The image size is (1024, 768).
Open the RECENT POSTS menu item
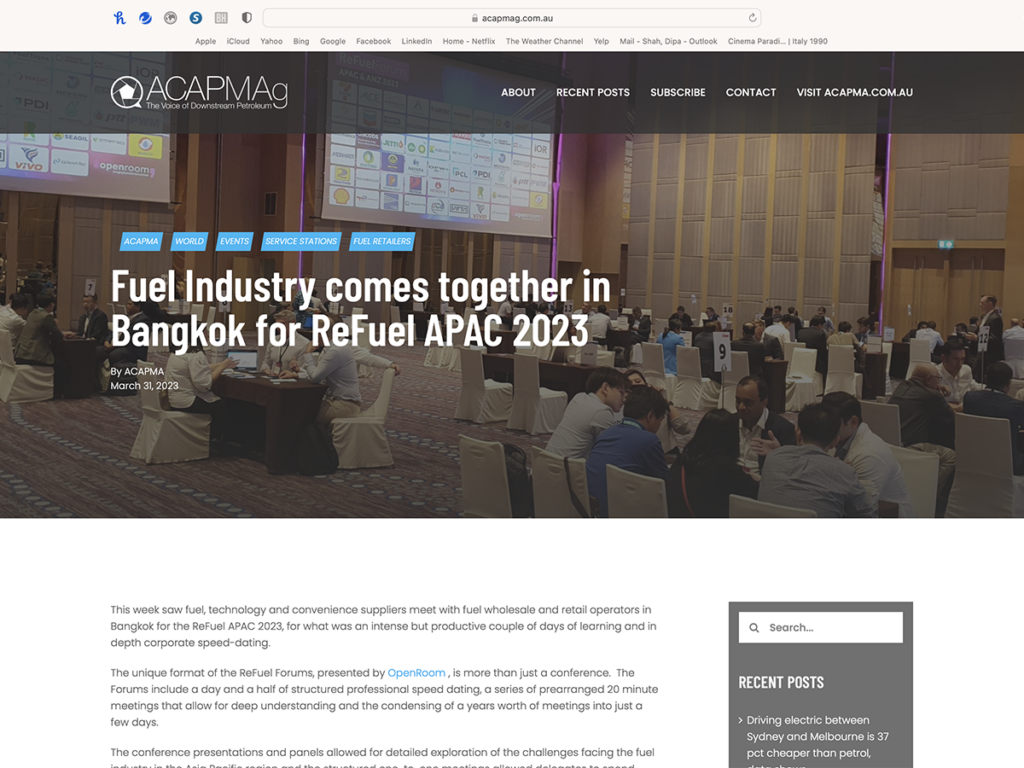pos(593,92)
